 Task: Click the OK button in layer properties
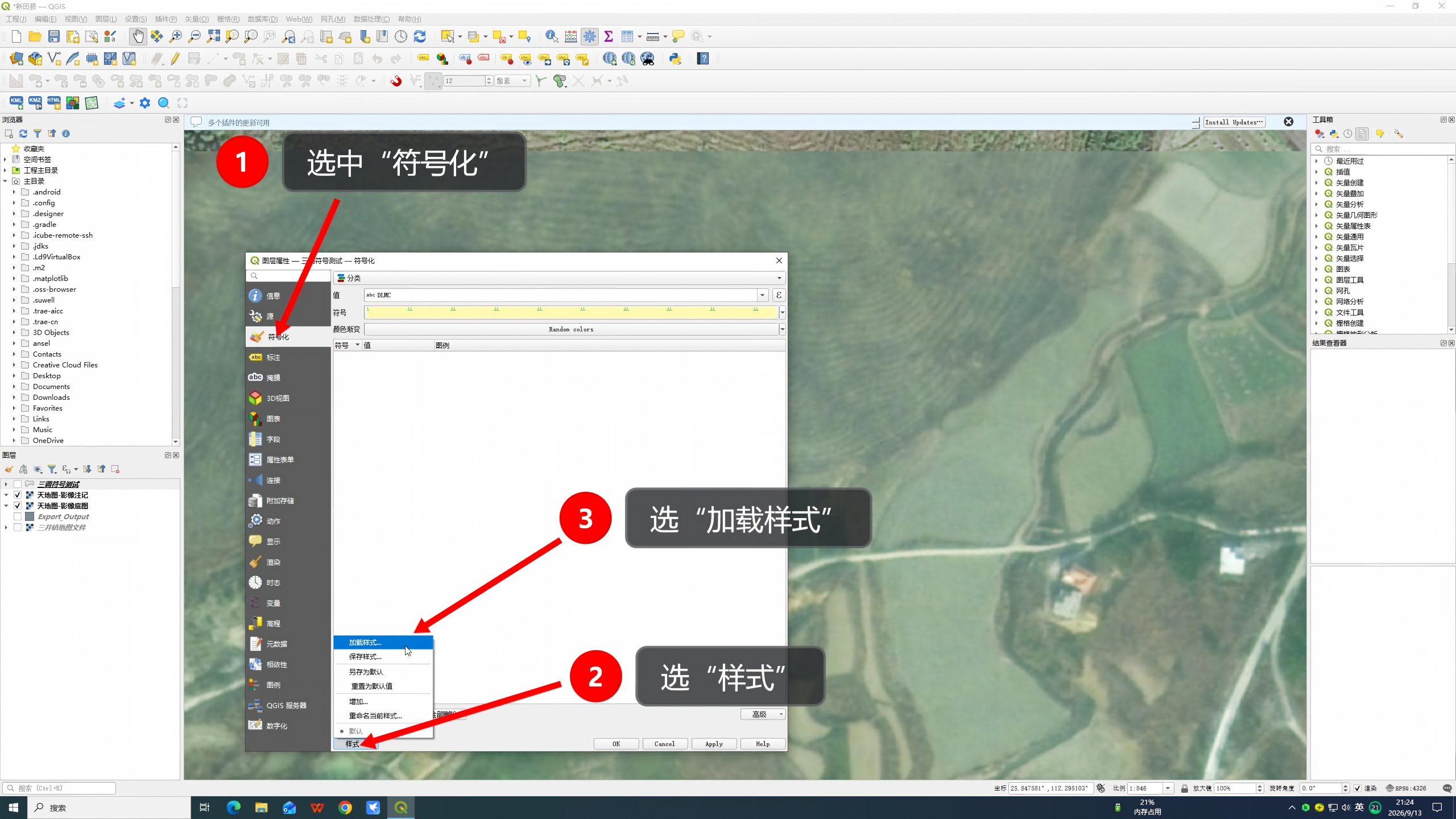point(616,744)
